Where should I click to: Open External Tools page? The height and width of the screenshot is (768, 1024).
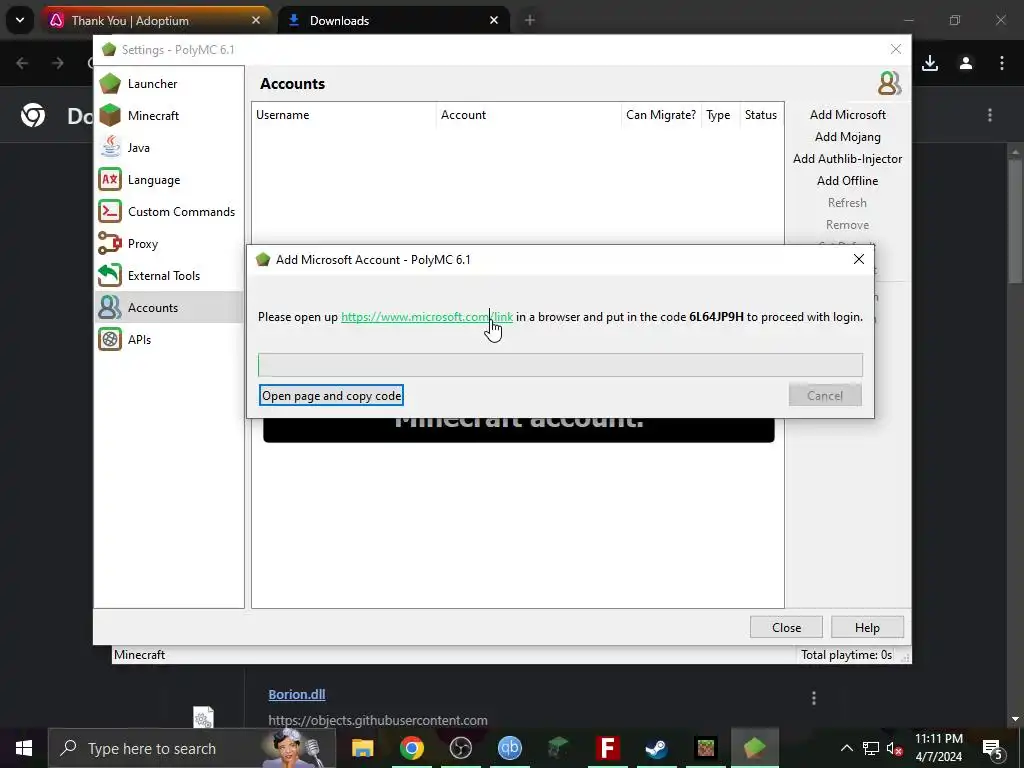coord(169,276)
